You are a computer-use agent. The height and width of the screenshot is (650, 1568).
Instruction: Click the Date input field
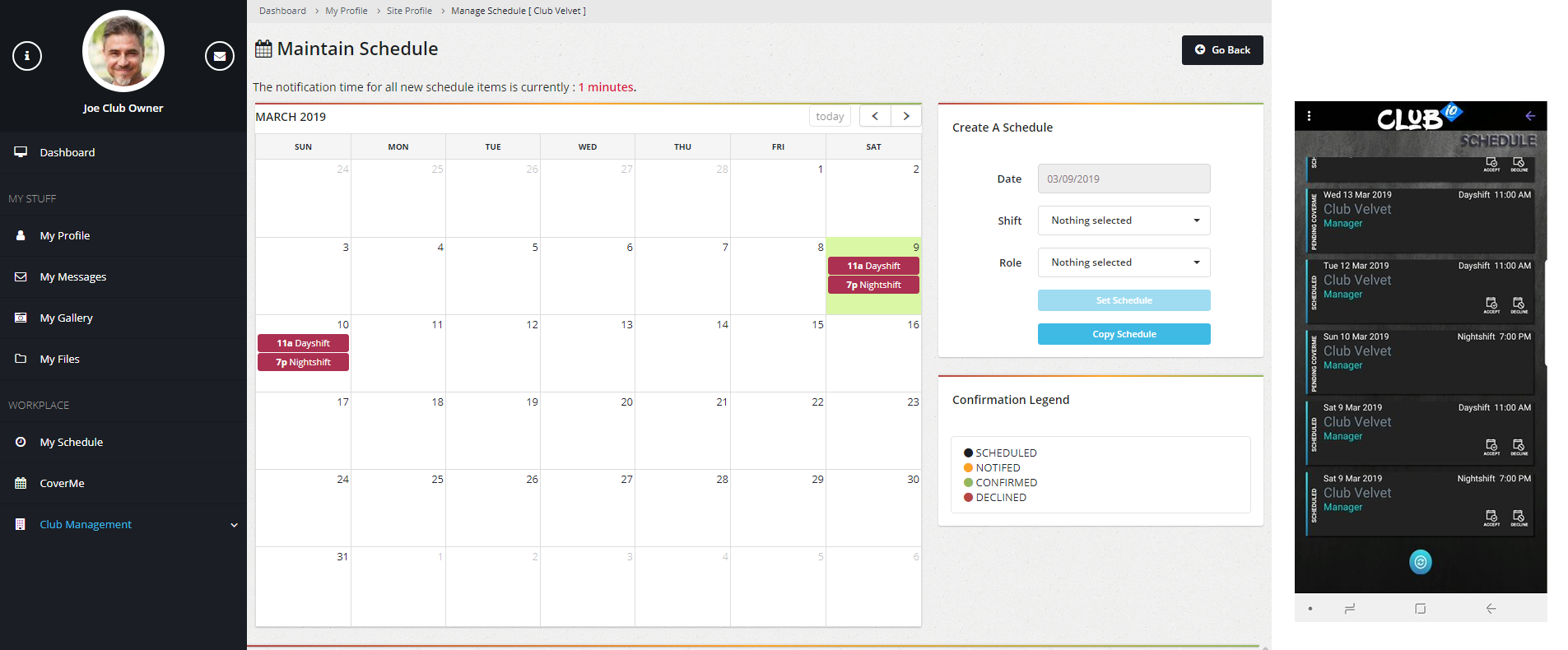pyautogui.click(x=1124, y=179)
